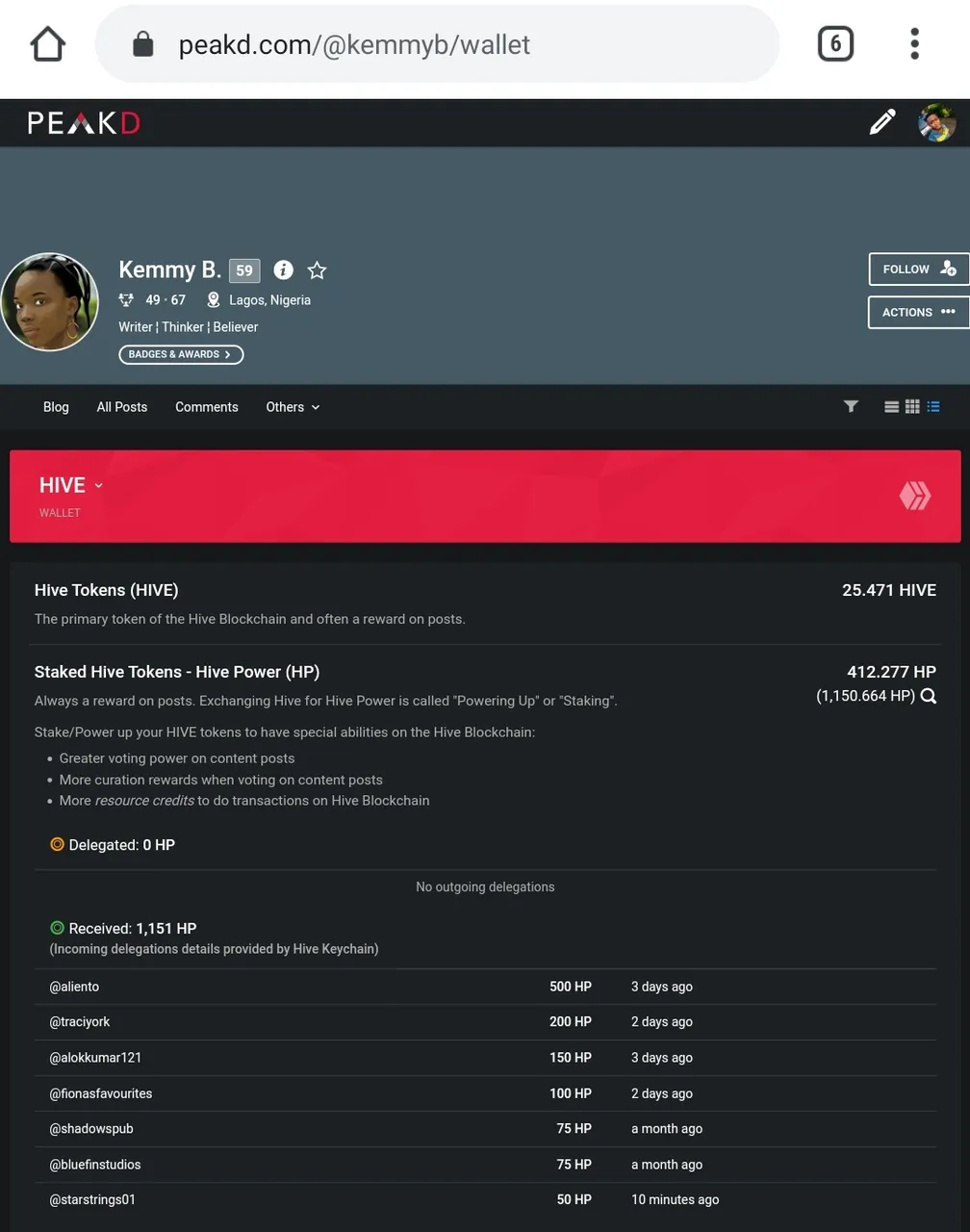Switch to the All Posts tab
This screenshot has width=970, height=1232.
(x=122, y=407)
